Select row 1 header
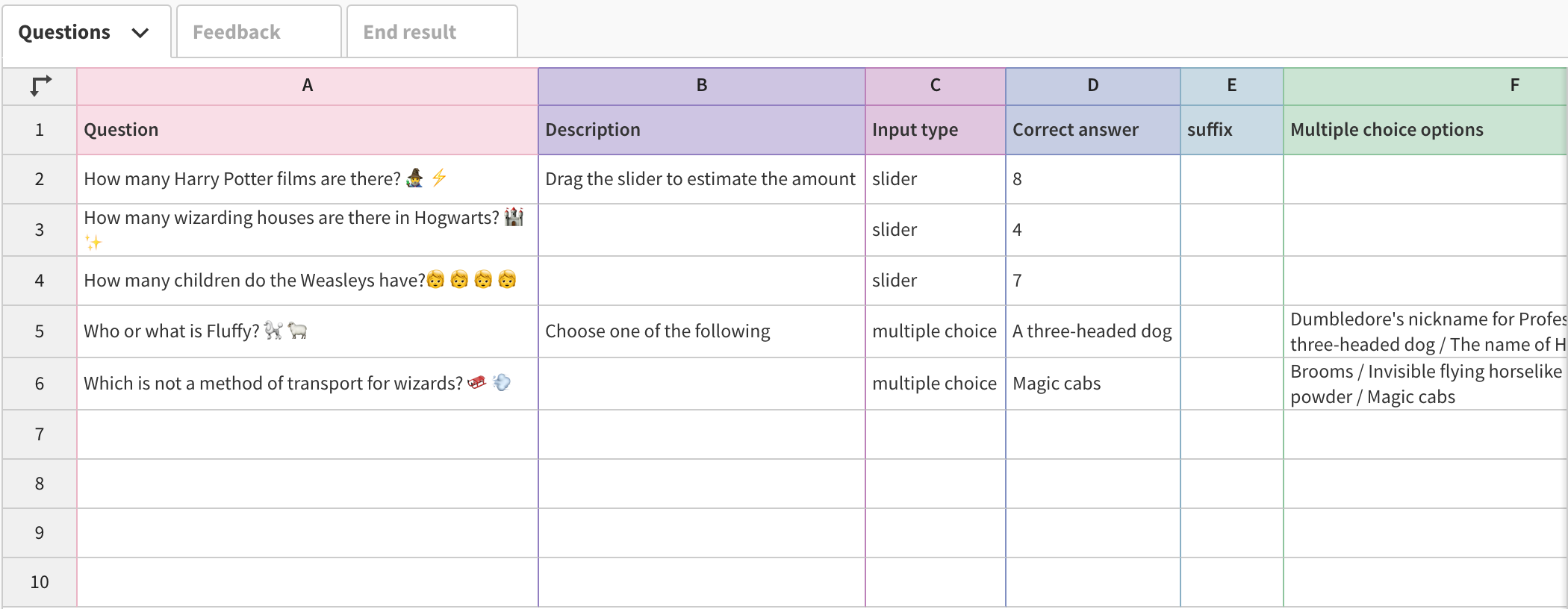1568x609 pixels. pyautogui.click(x=40, y=130)
